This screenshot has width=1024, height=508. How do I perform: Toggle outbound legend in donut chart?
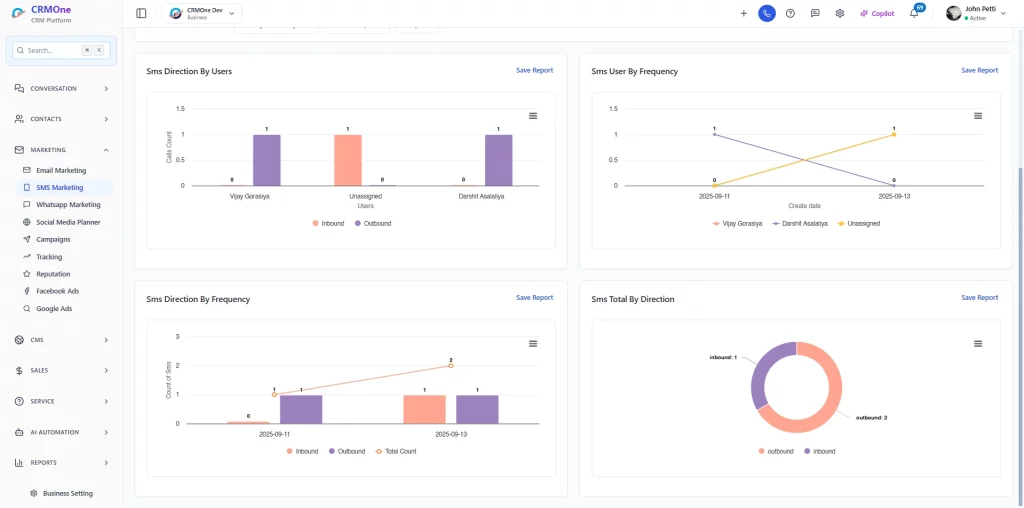click(776, 451)
